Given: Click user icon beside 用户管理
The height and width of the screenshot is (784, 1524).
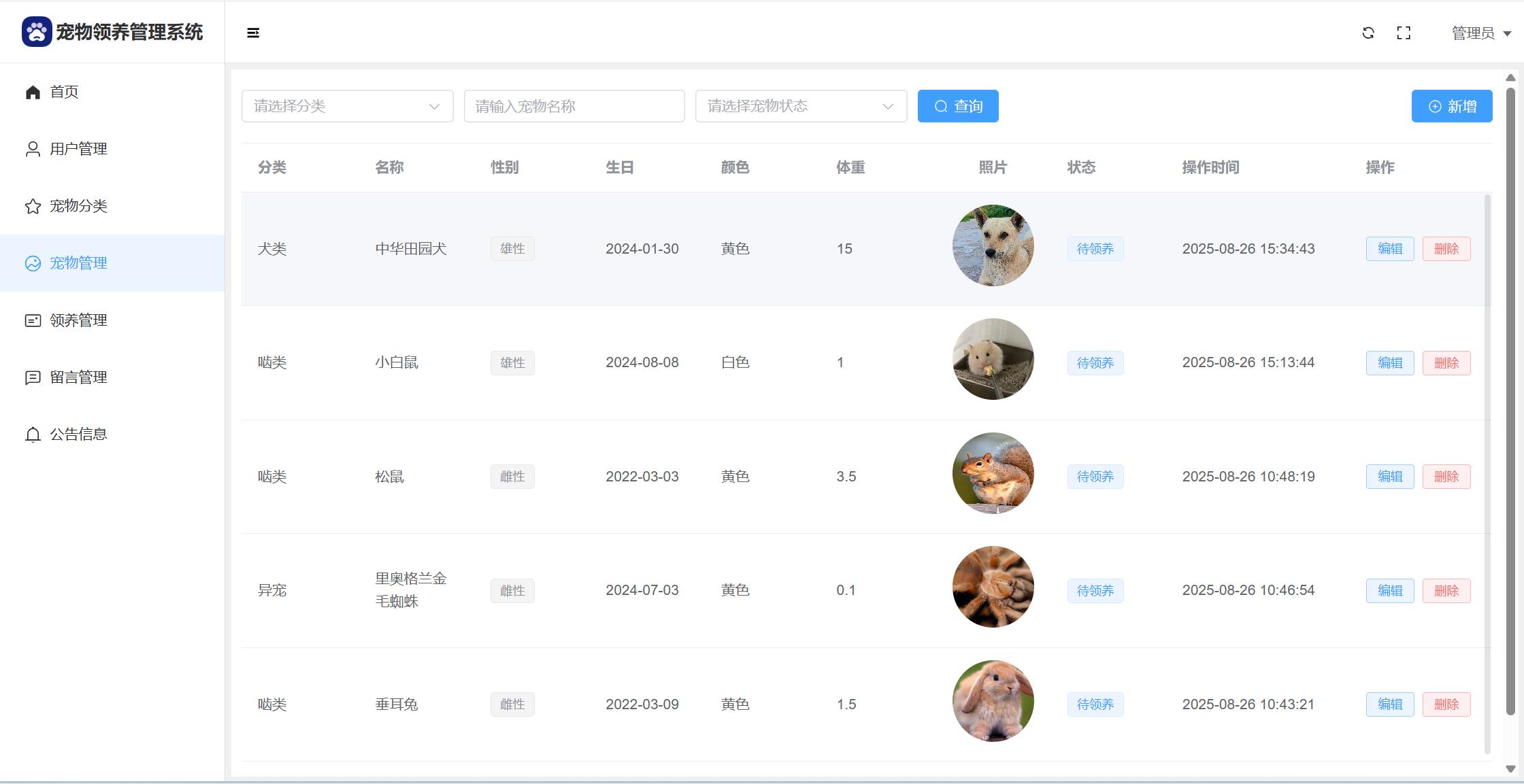Looking at the screenshot, I should pyautogui.click(x=33, y=149).
